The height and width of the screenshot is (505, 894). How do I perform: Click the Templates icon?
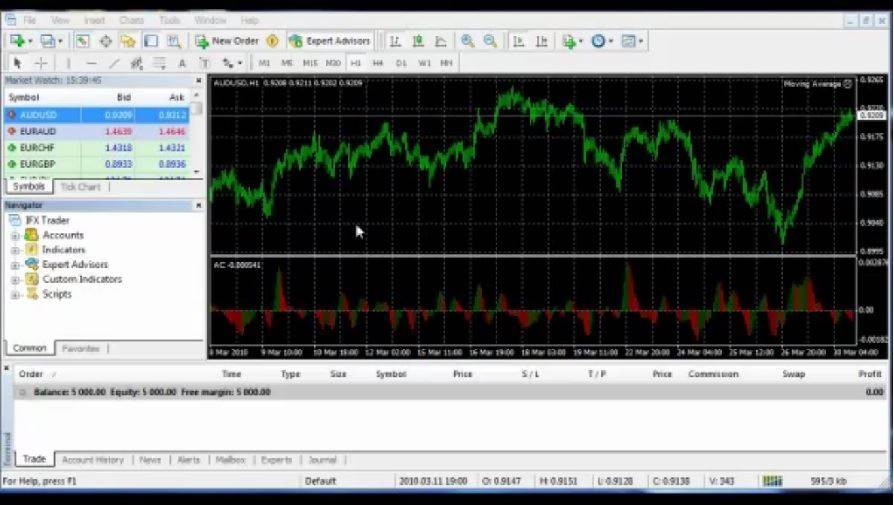(628, 41)
